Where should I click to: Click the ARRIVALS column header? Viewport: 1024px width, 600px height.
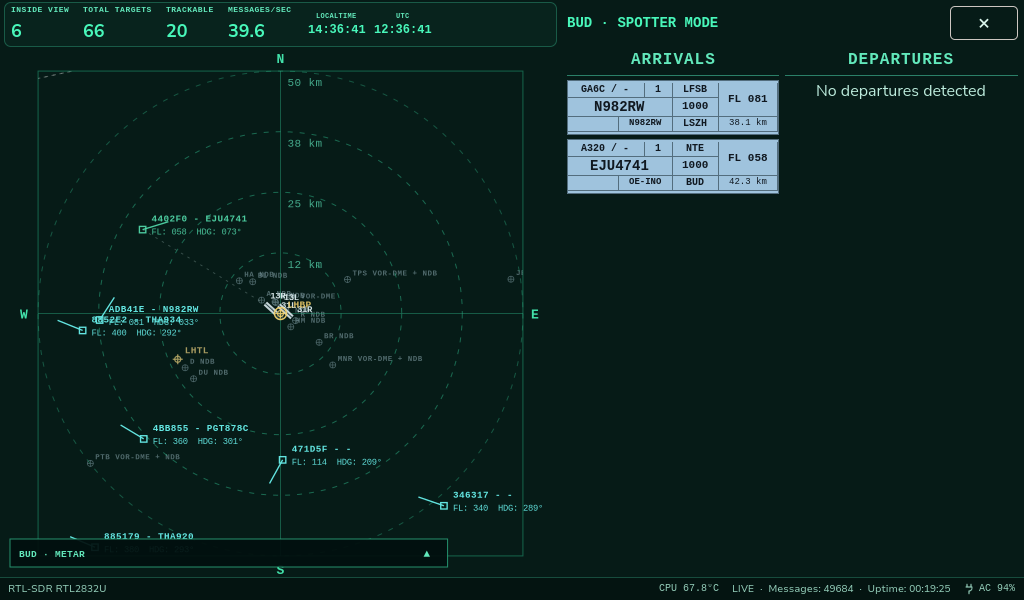click(x=673, y=59)
